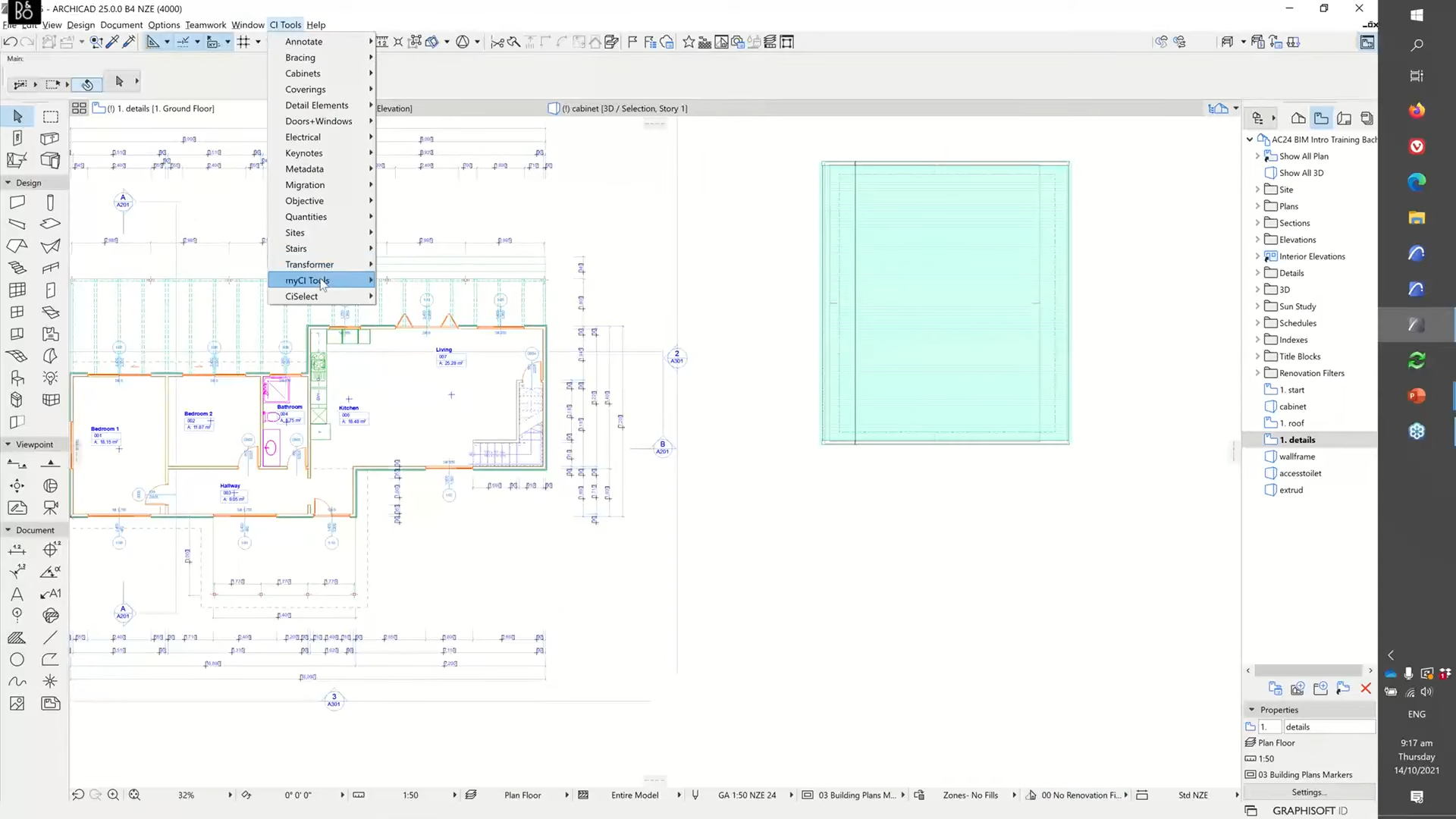Expand the Elevations section in Navigator
The height and width of the screenshot is (819, 1456).
pyautogui.click(x=1257, y=239)
